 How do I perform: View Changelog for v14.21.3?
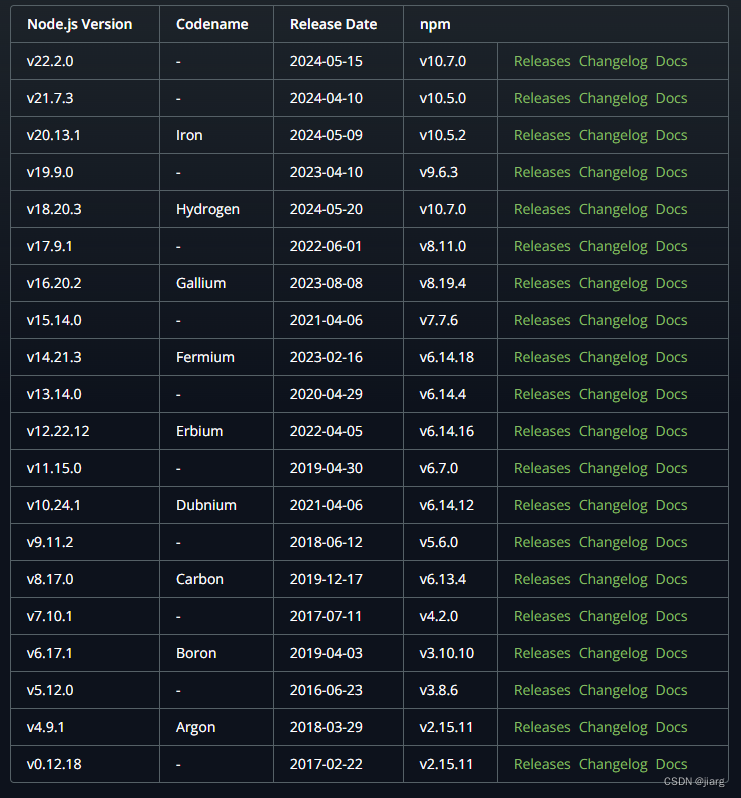pyautogui.click(x=613, y=358)
